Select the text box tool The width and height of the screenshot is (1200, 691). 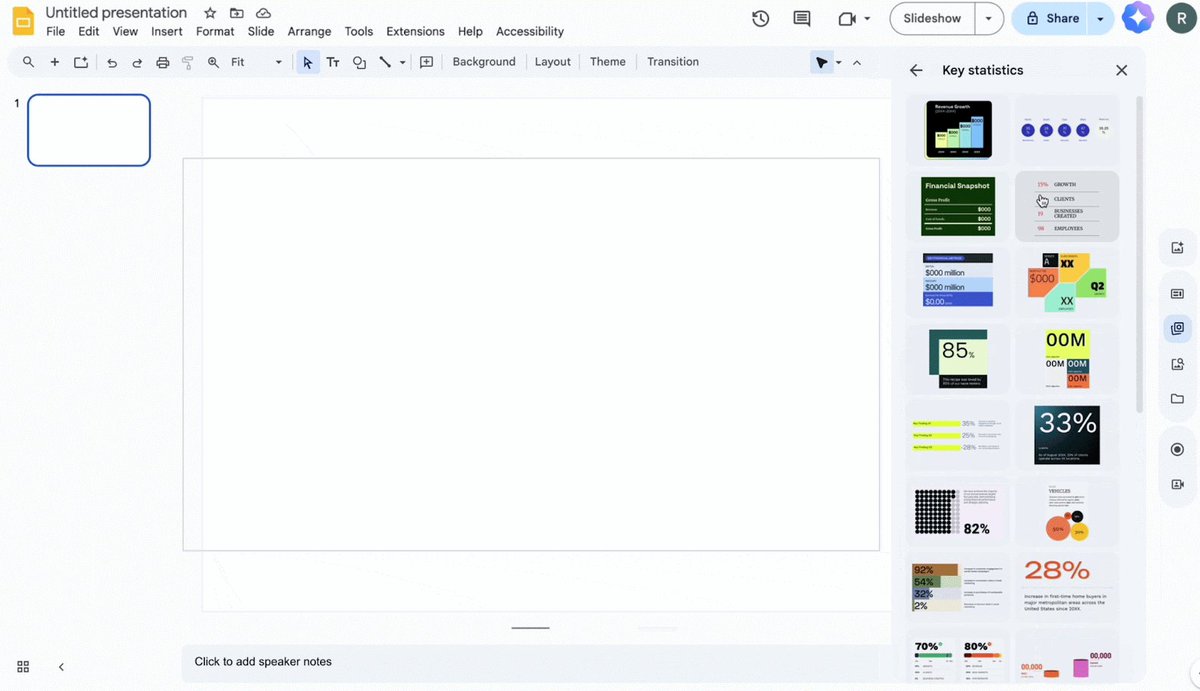[333, 62]
